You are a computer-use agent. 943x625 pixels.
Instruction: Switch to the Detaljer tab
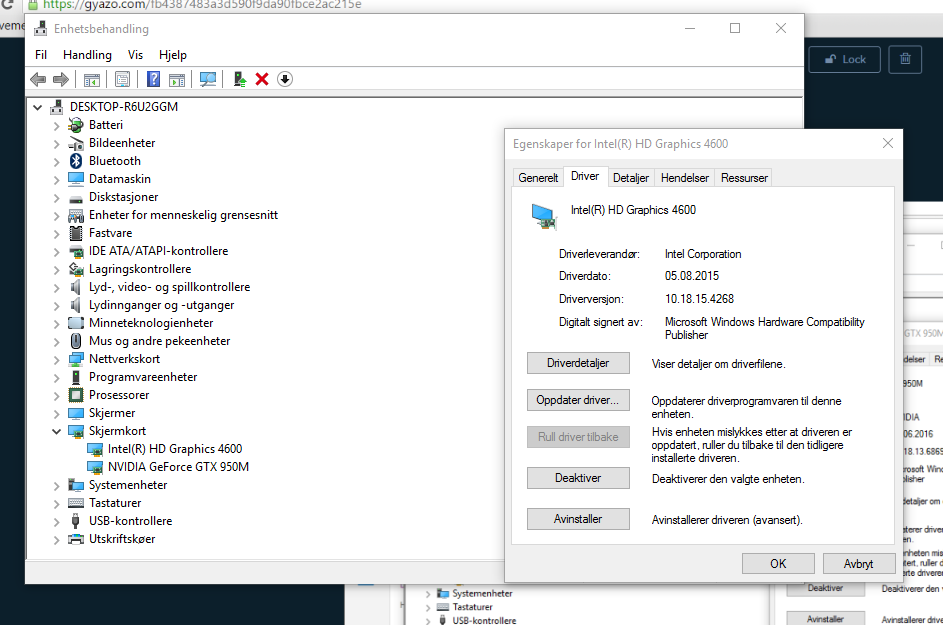click(x=631, y=178)
